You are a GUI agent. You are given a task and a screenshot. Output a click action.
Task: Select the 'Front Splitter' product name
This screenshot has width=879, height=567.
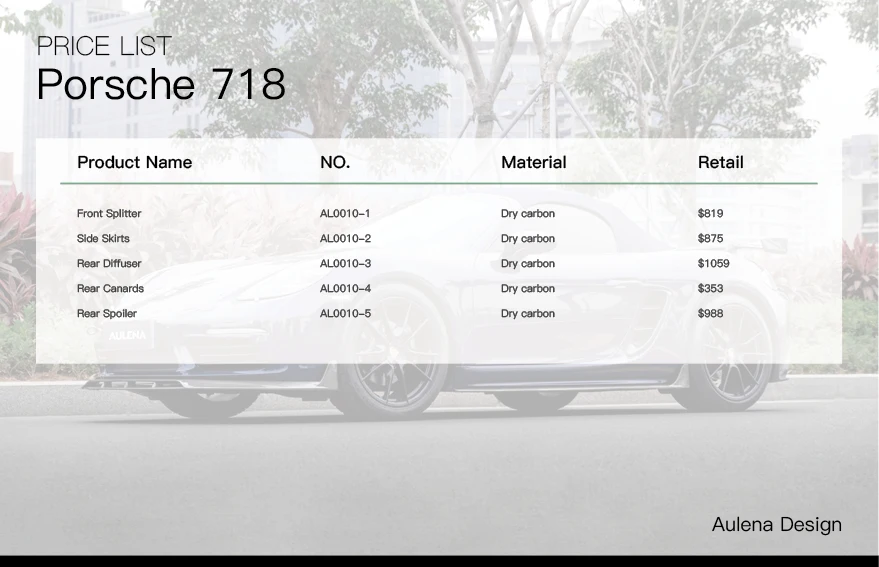109,214
